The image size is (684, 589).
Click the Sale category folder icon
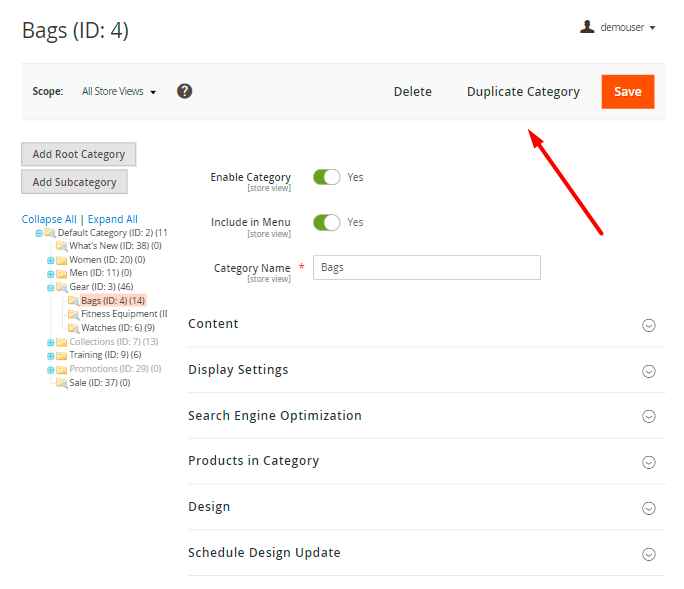[x=61, y=382]
